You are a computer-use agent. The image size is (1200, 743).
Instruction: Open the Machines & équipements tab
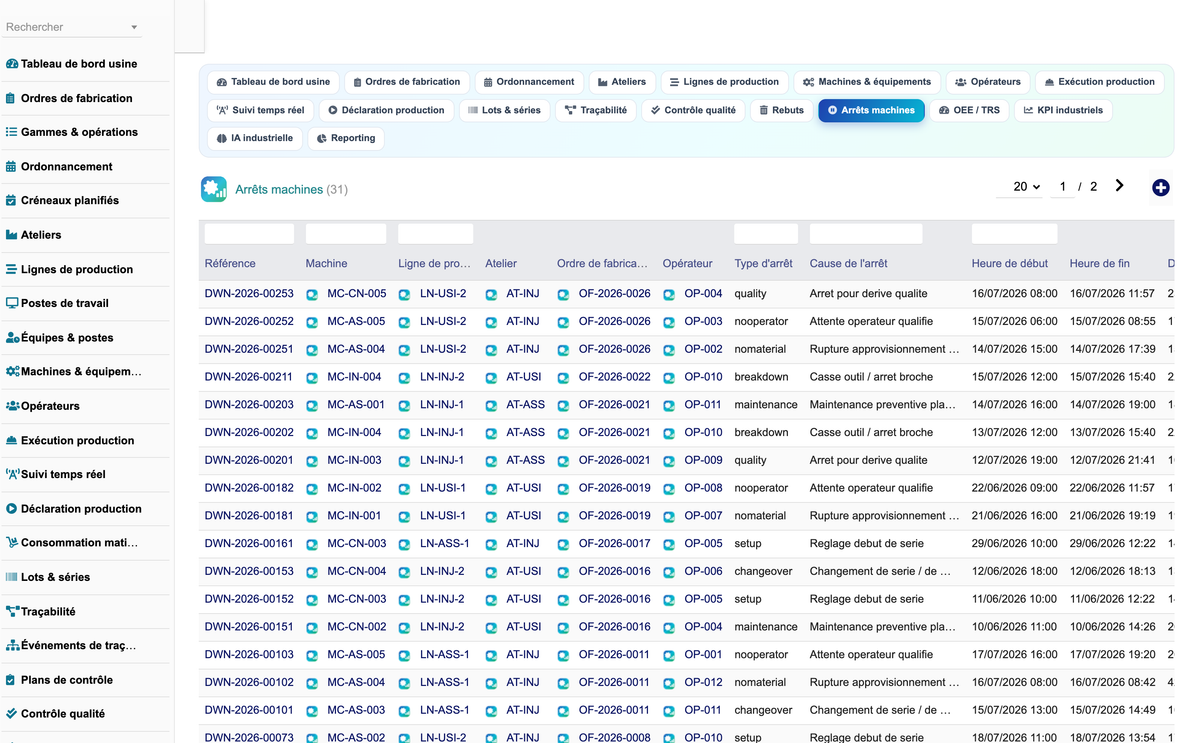[x=867, y=82]
